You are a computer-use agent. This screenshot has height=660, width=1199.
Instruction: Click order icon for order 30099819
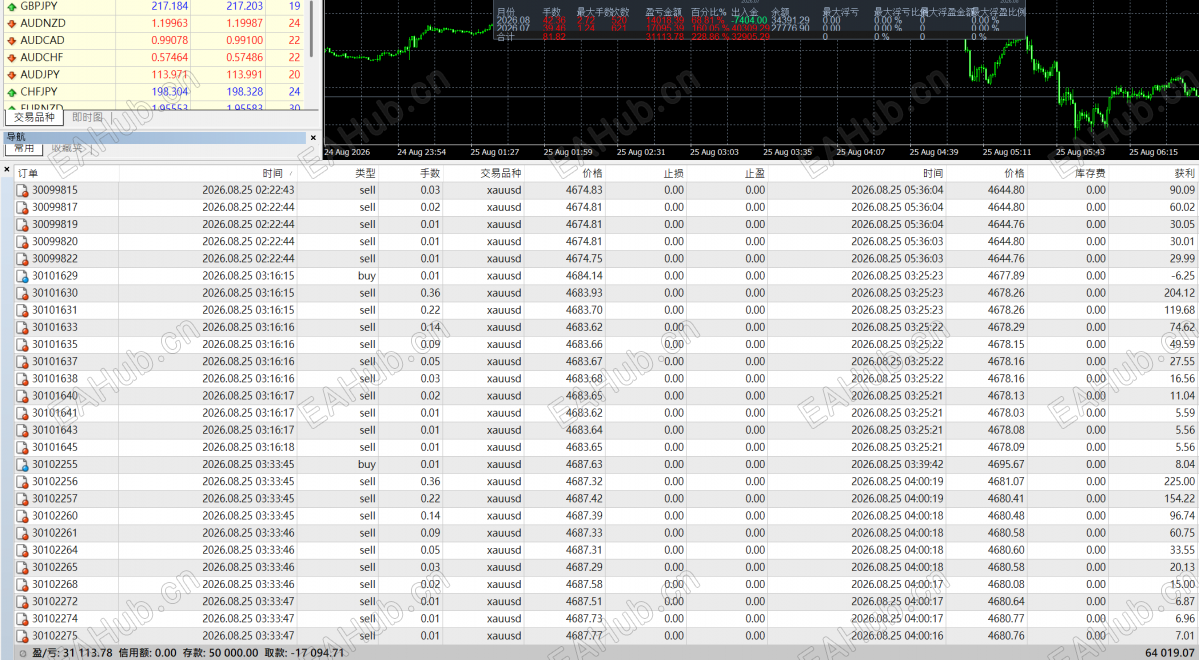pyautogui.click(x=23, y=225)
